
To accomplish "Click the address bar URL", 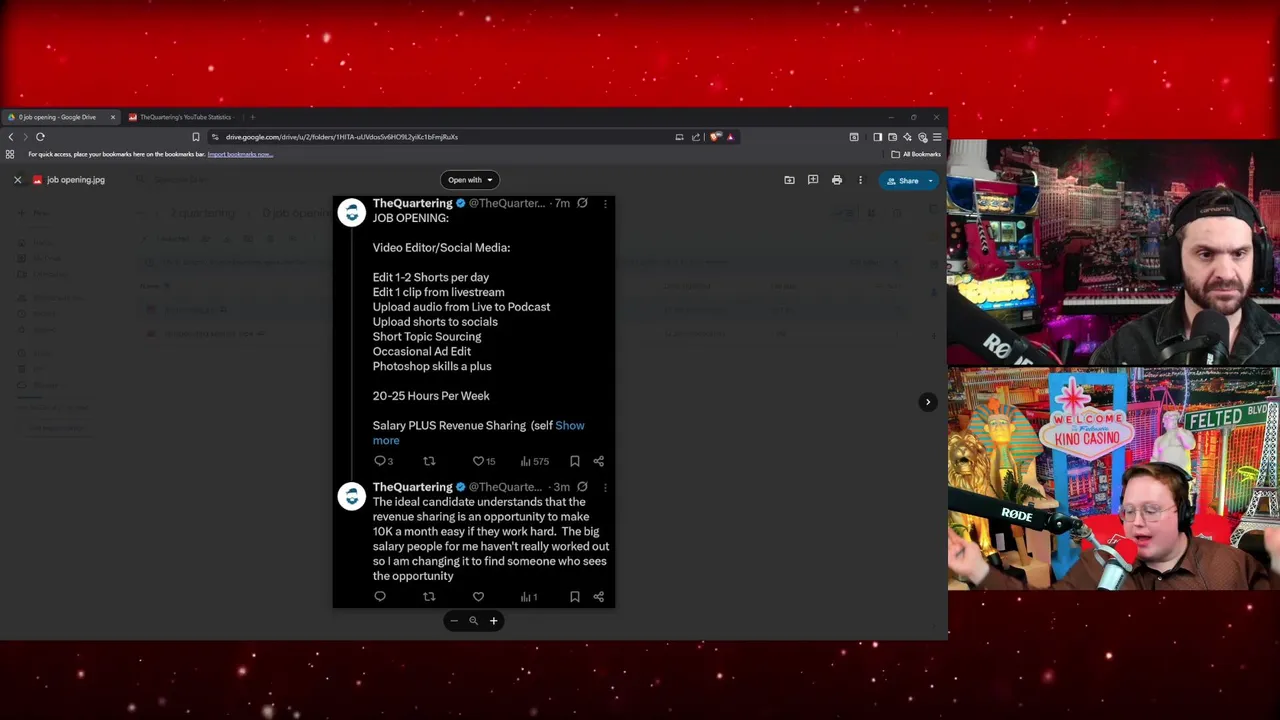I will pos(342,137).
